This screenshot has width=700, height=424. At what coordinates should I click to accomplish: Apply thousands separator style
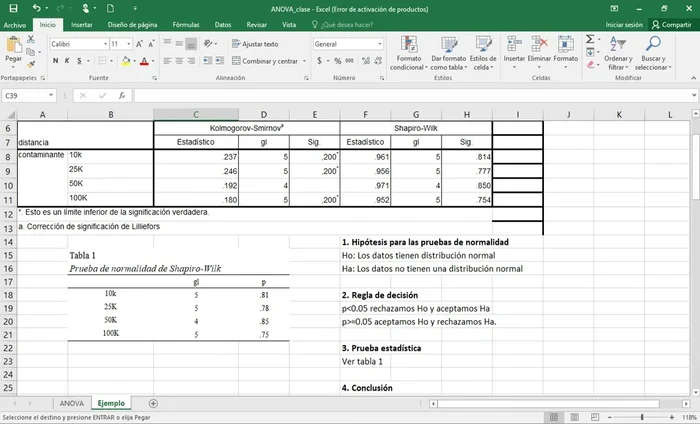tap(350, 61)
